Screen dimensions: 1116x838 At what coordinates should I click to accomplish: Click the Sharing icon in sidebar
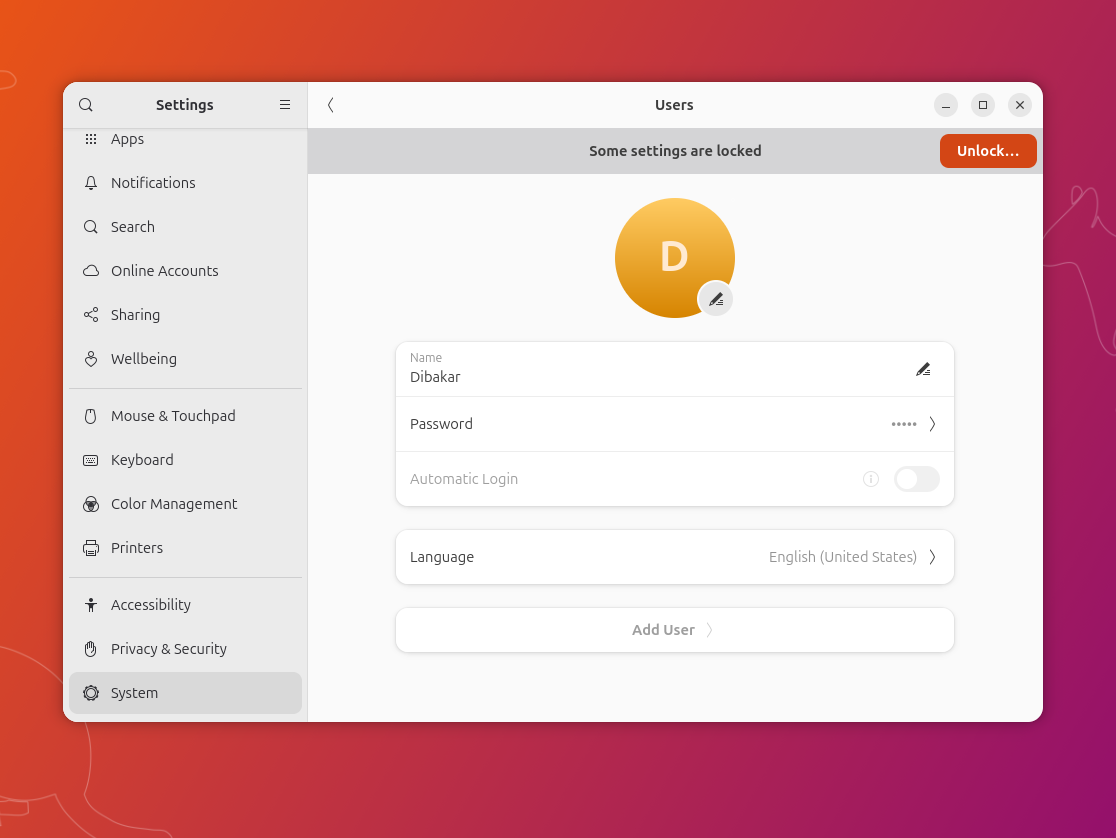[x=91, y=315]
